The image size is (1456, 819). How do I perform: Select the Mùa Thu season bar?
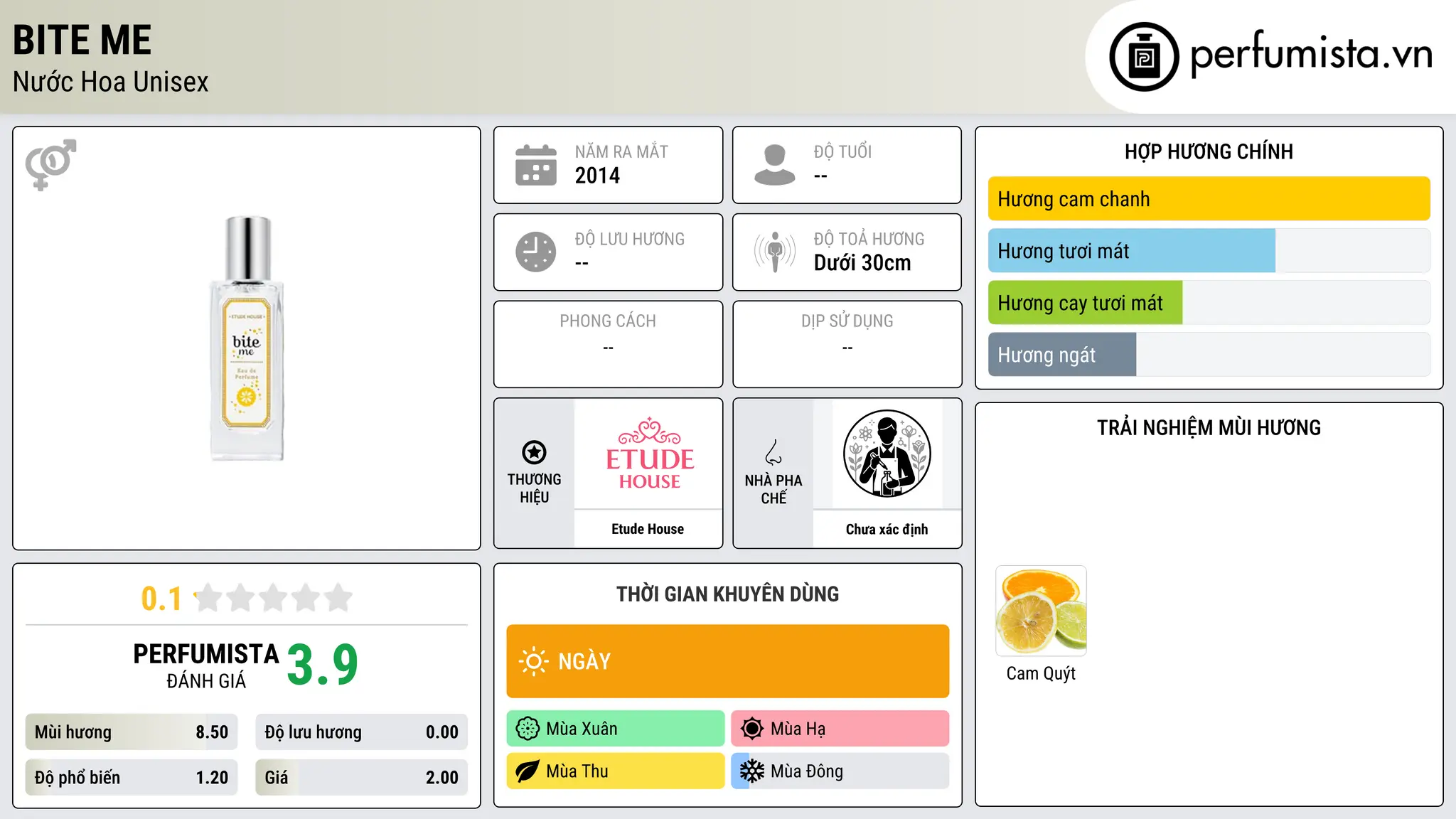pyautogui.click(x=615, y=771)
